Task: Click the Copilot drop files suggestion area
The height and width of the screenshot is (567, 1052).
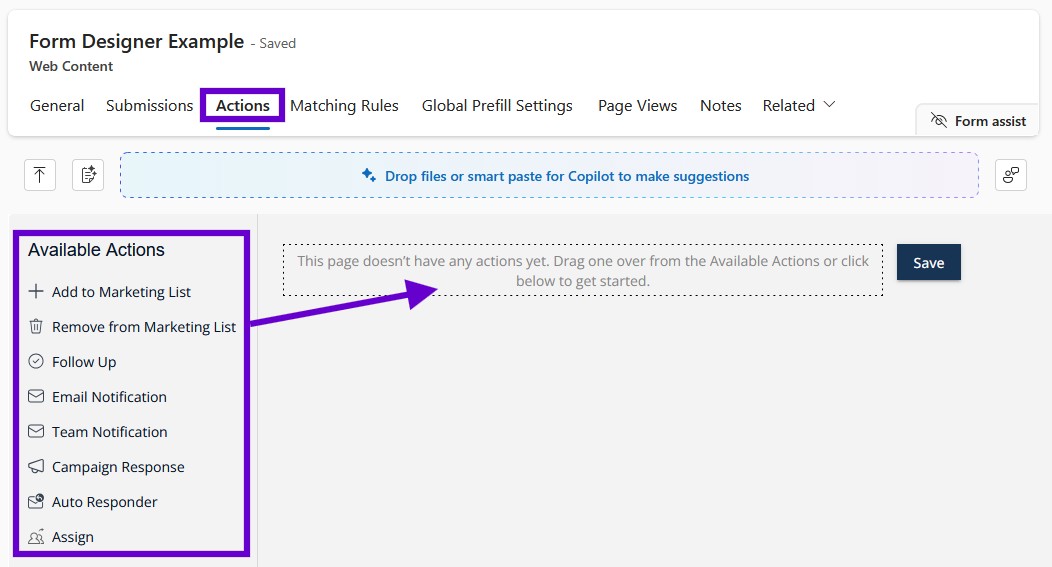Action: [x=549, y=175]
